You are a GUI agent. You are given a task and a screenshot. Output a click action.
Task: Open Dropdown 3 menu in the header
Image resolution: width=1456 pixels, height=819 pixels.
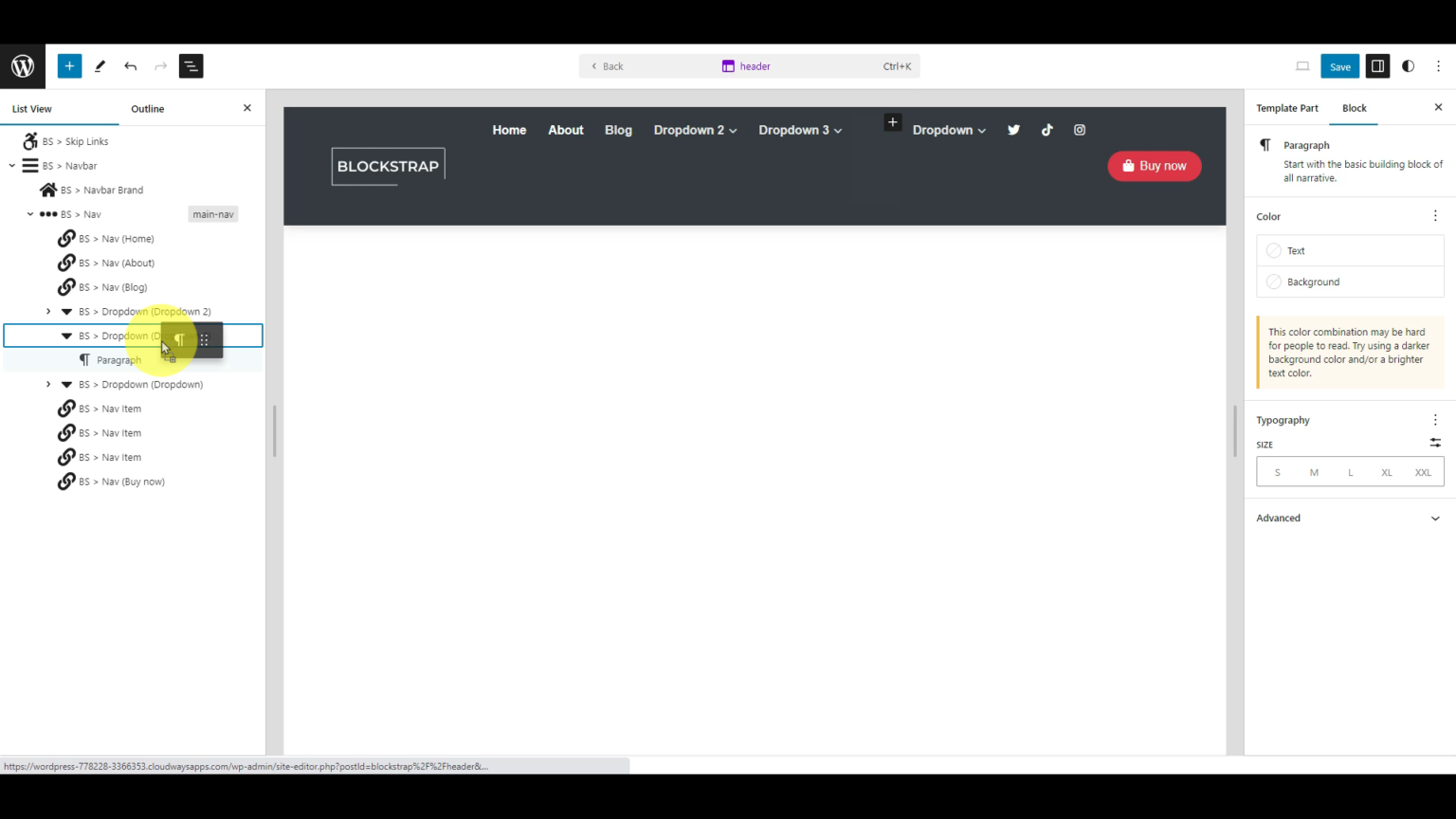pos(800,130)
